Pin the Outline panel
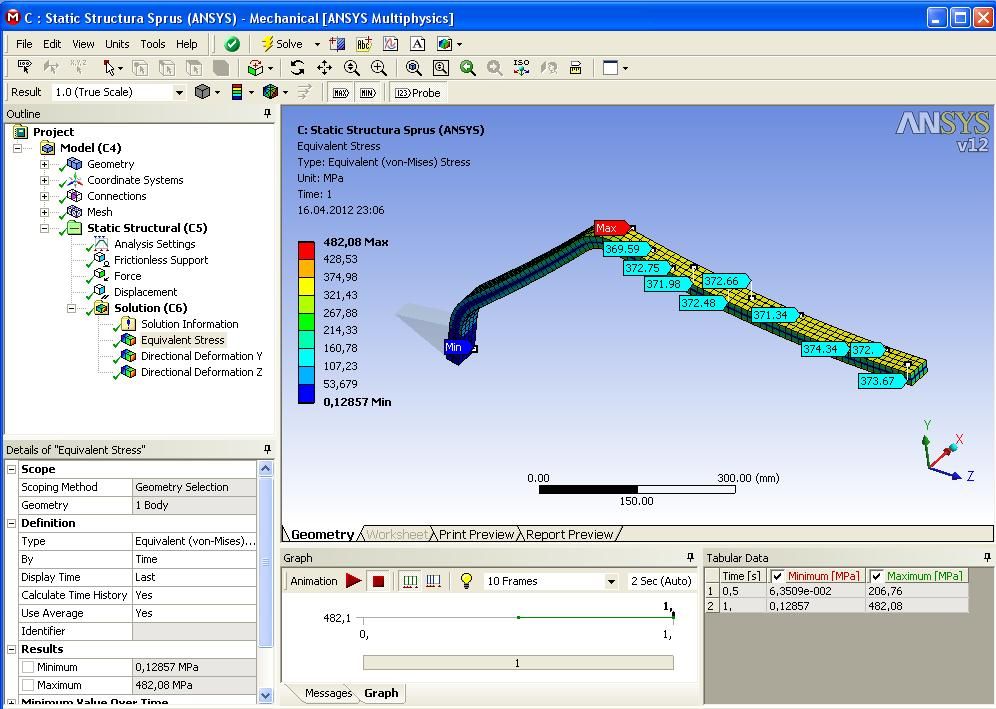Image resolution: width=996 pixels, height=709 pixels. [x=267, y=113]
